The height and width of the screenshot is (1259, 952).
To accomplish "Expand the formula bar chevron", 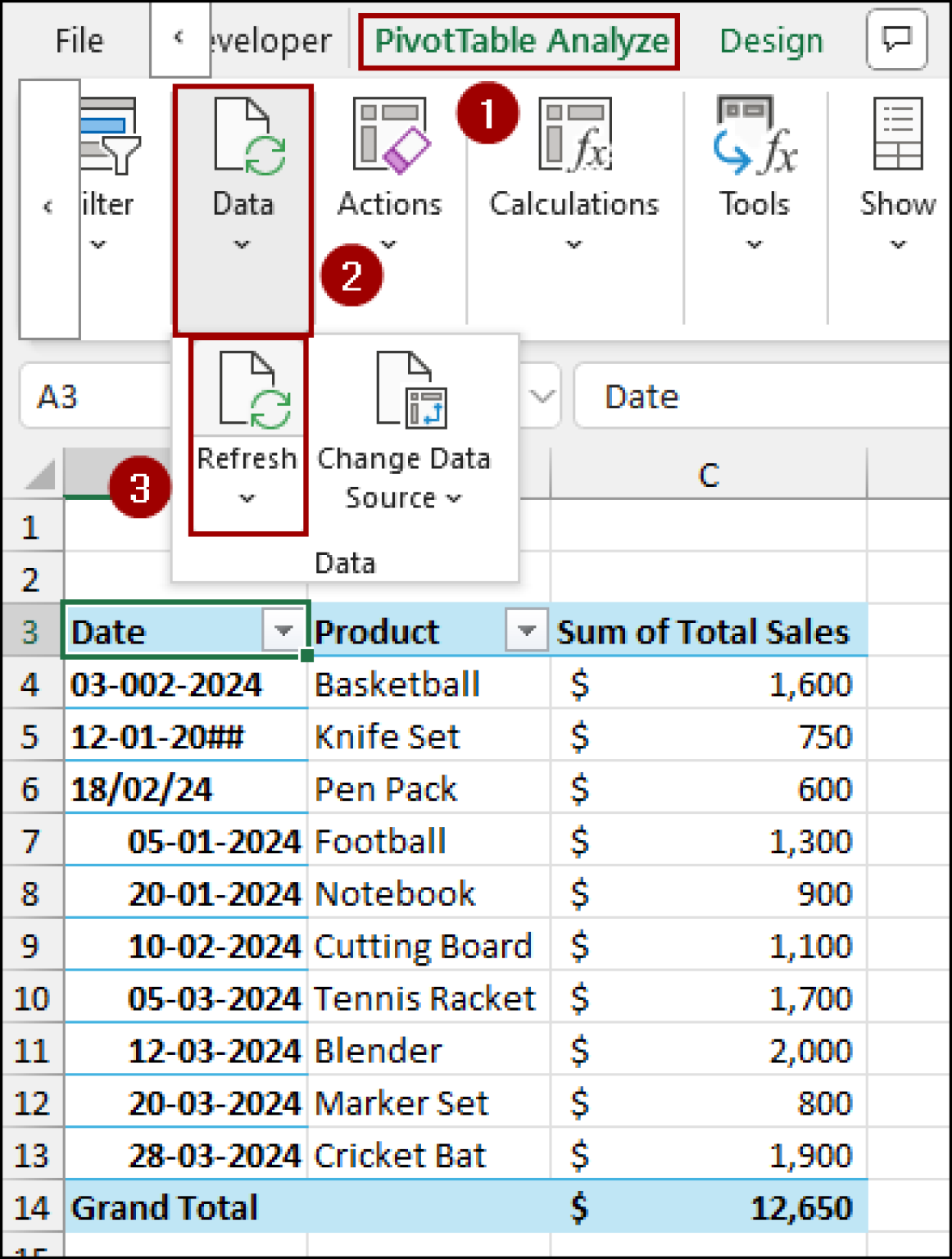I will pos(541,397).
